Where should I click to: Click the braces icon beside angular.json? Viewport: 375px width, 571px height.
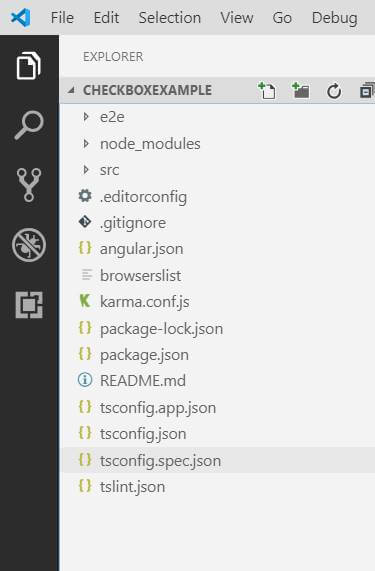[85, 248]
